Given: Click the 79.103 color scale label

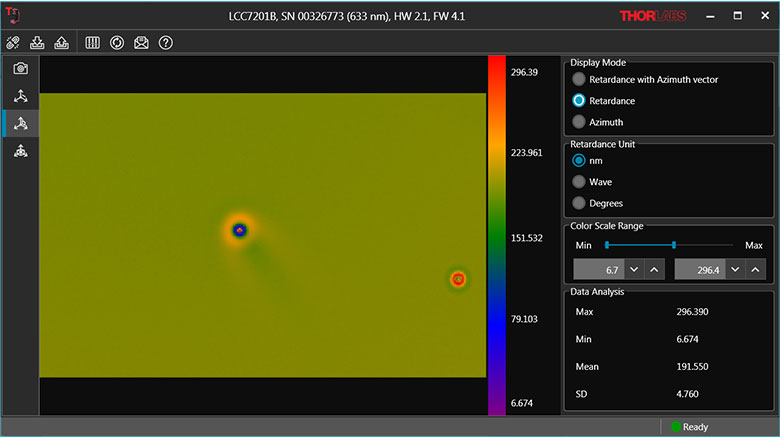Looking at the screenshot, I should pyautogui.click(x=524, y=319).
